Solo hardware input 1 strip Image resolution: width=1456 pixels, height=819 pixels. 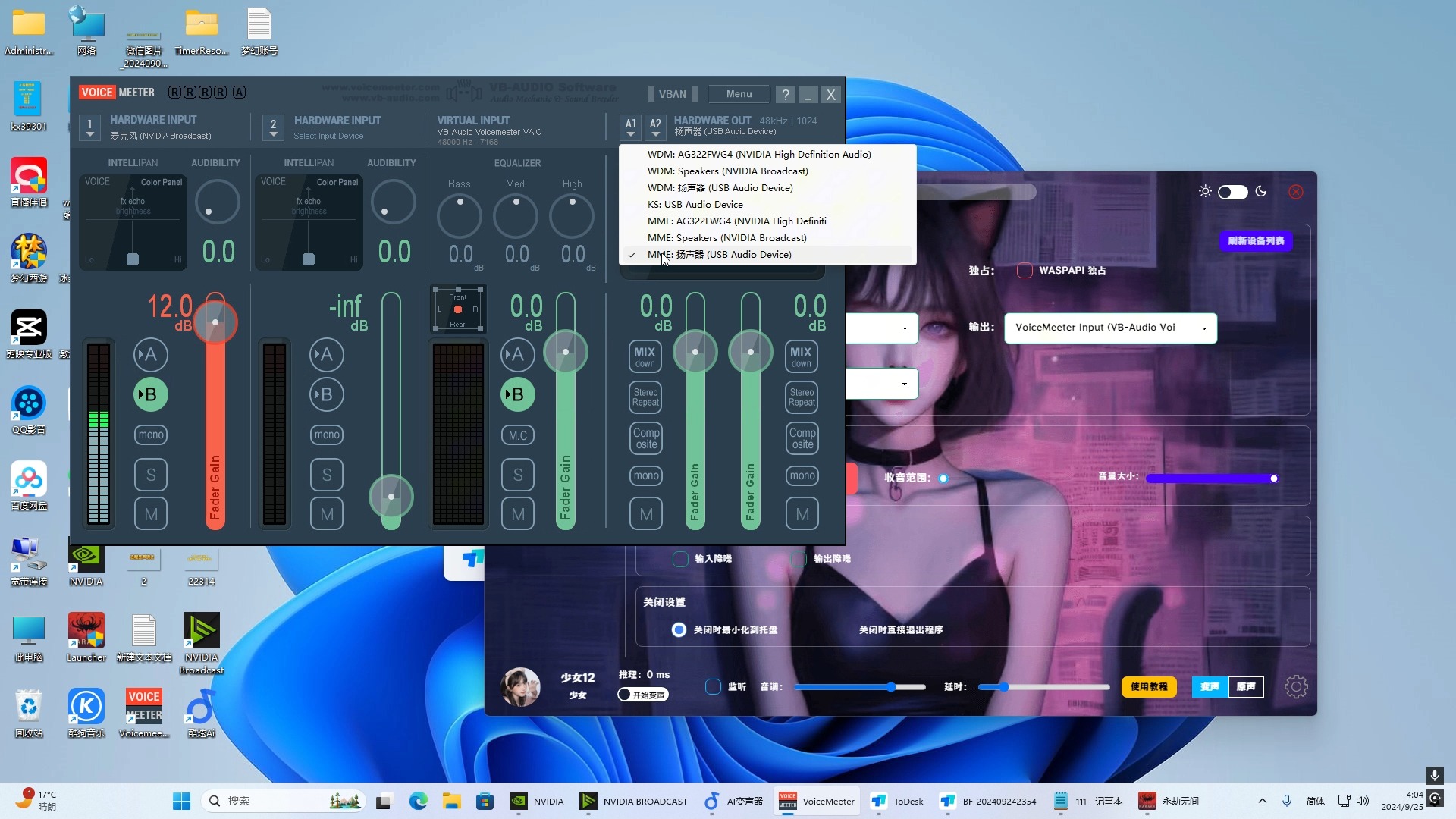(151, 475)
